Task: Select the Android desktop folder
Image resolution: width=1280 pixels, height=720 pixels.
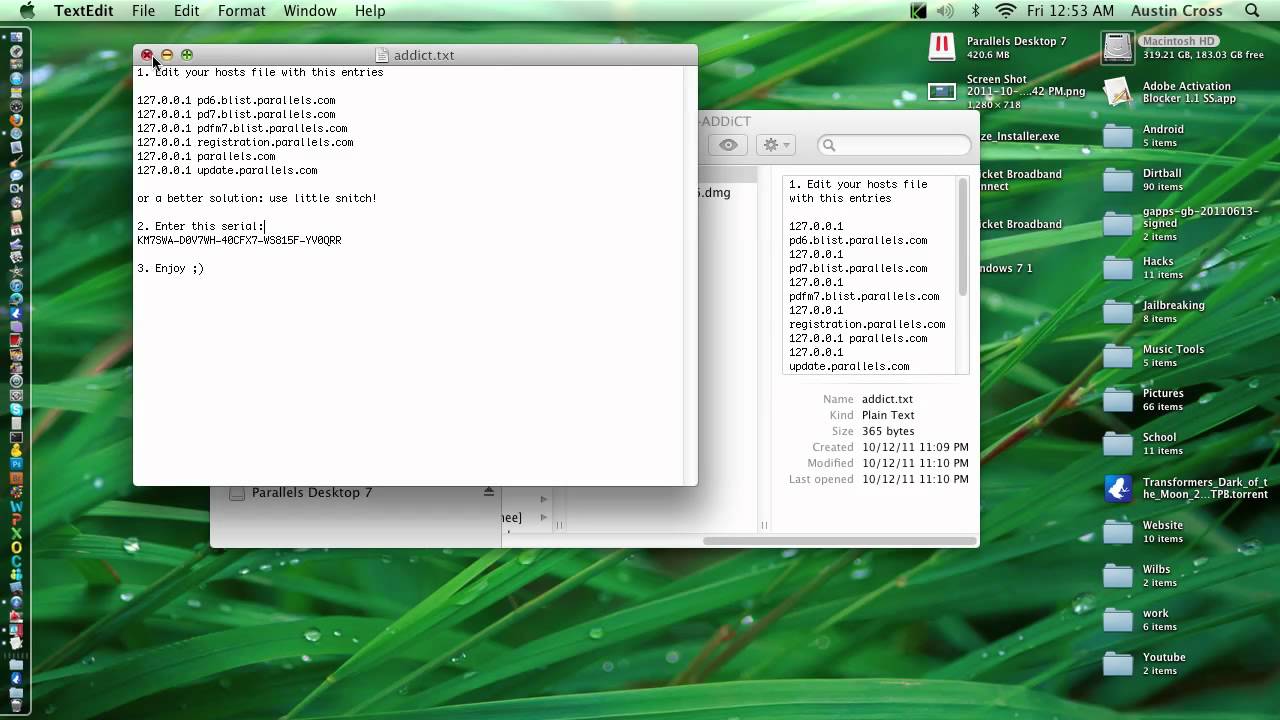Action: pyautogui.click(x=1118, y=136)
